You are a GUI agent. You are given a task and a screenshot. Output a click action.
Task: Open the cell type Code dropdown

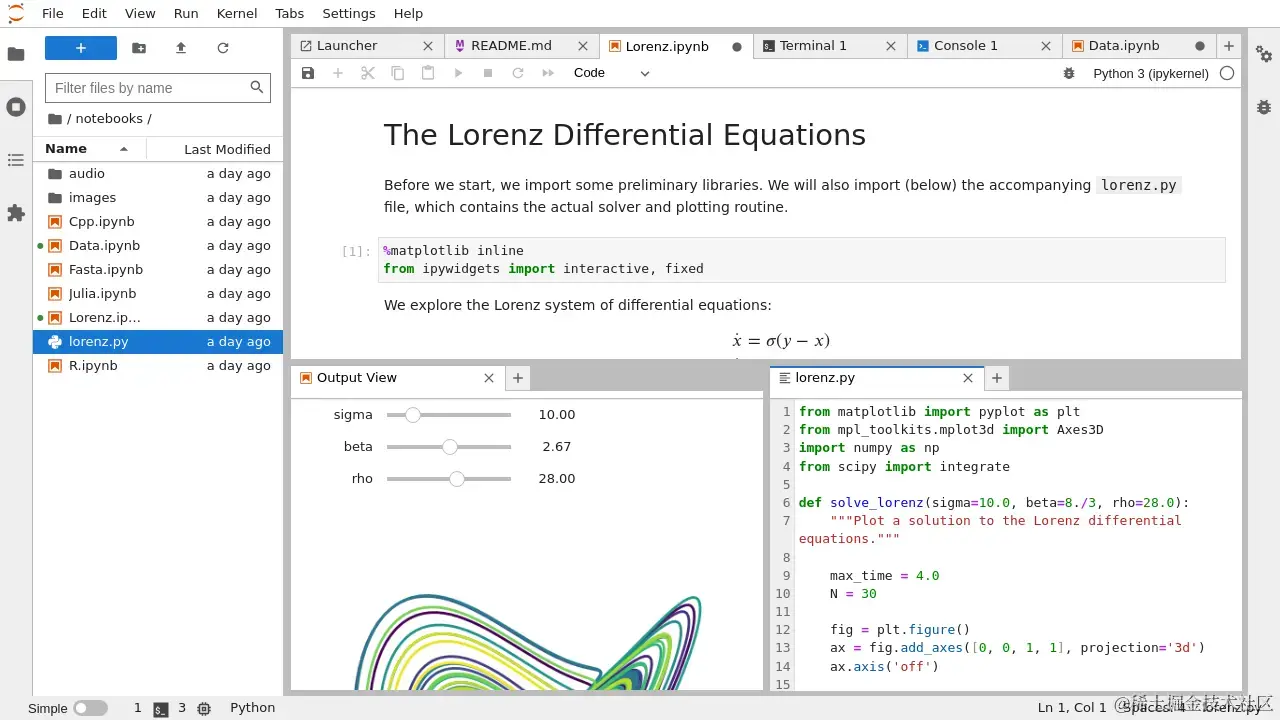[612, 73]
